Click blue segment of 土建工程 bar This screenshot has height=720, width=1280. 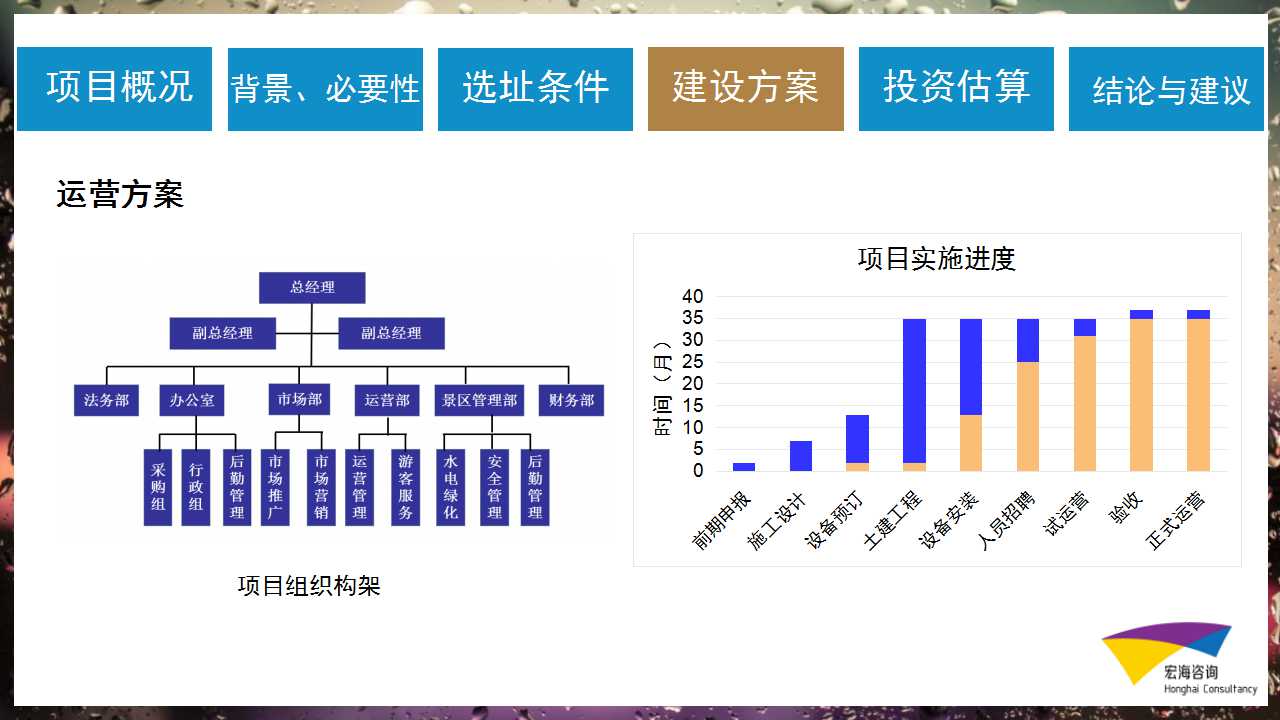click(x=914, y=391)
